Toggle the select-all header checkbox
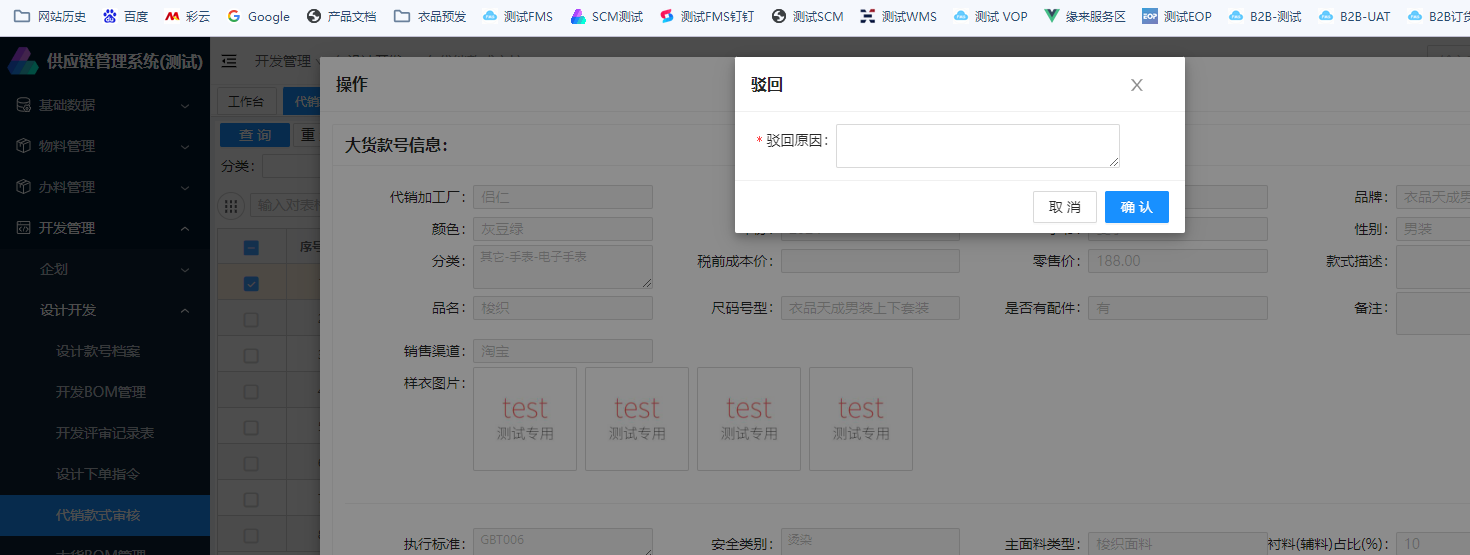The height and width of the screenshot is (555, 1470). [x=252, y=248]
